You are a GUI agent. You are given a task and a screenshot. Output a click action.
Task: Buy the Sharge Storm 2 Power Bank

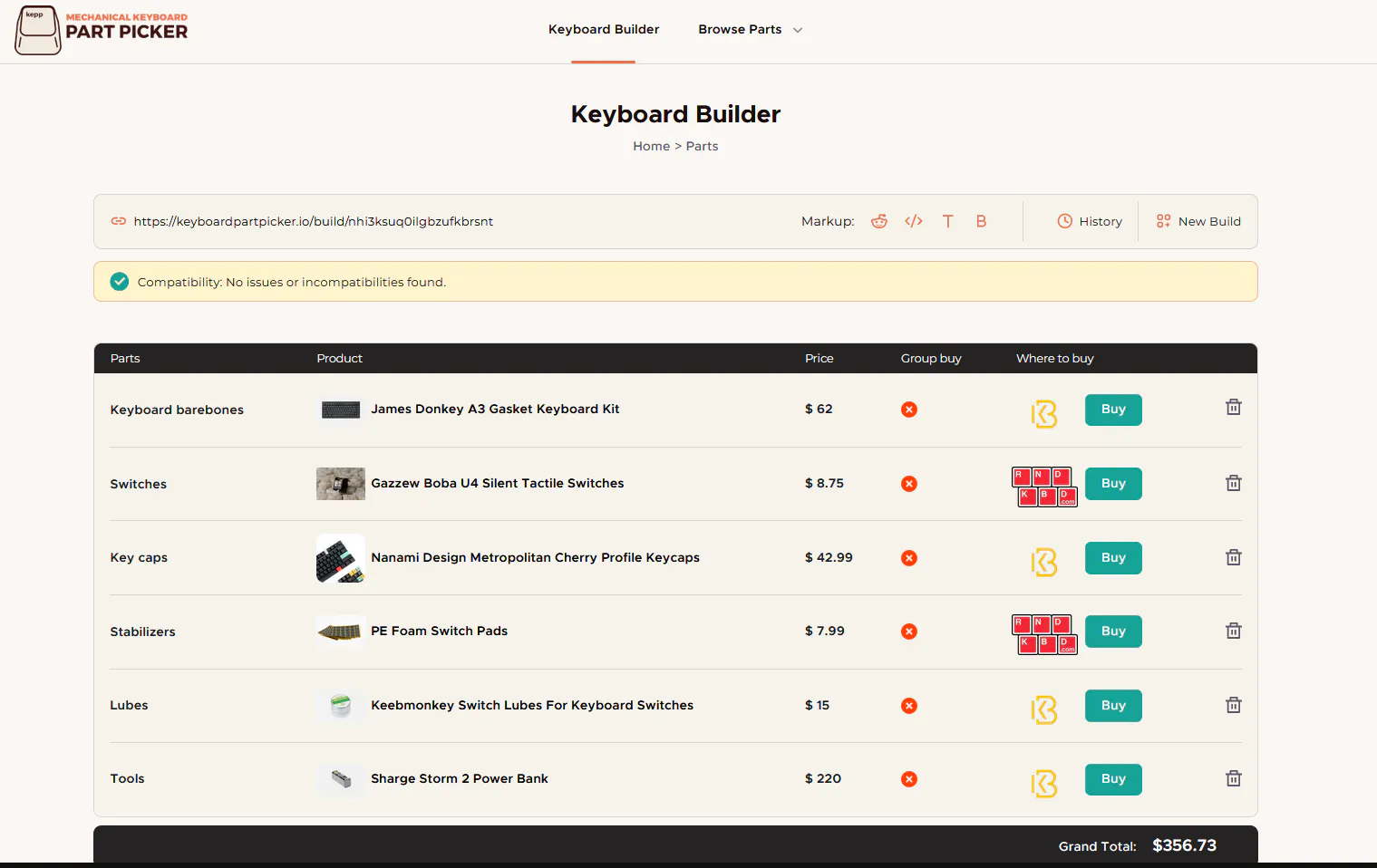(1113, 779)
